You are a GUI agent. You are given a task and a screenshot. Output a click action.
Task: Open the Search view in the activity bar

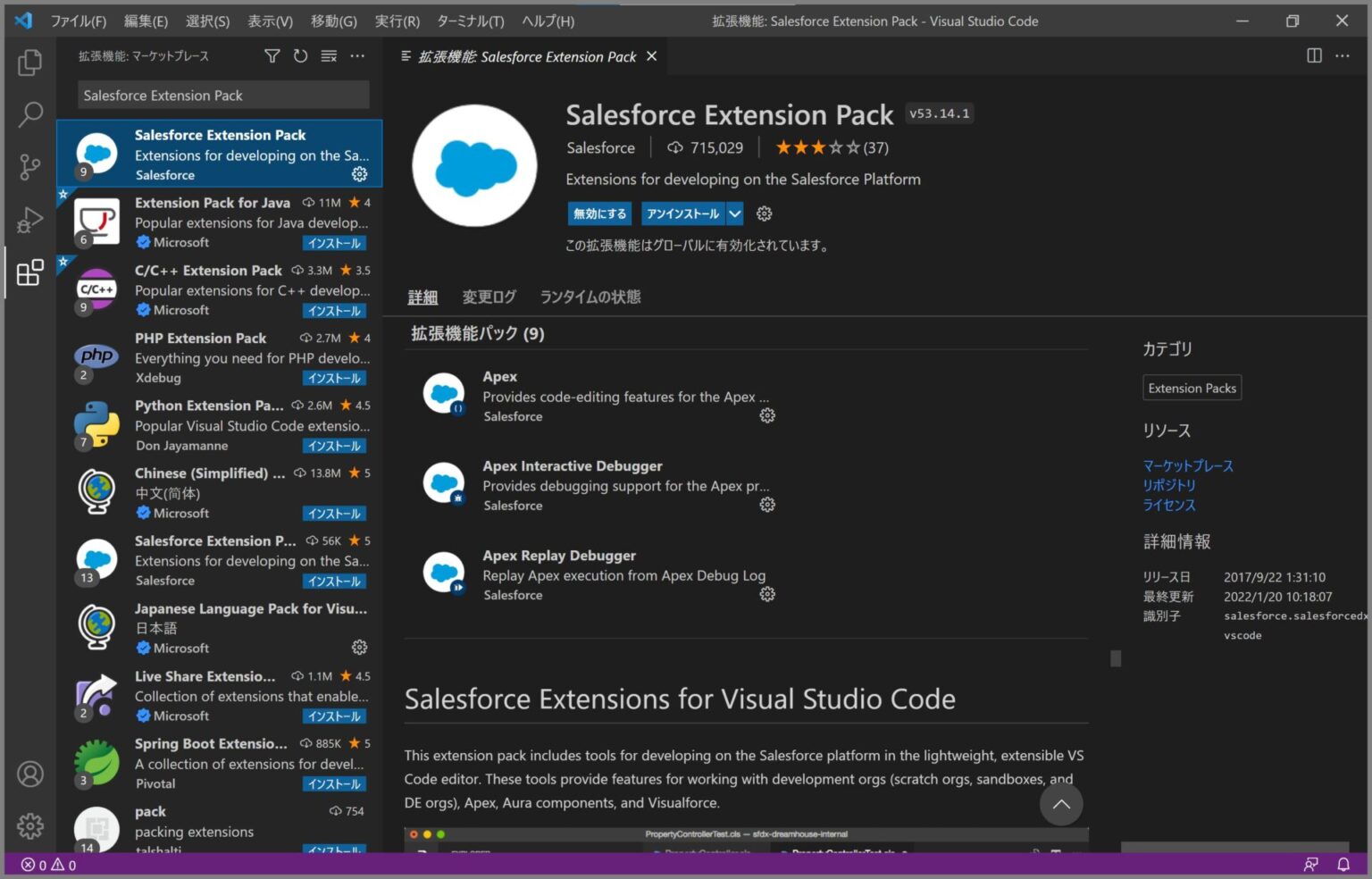pos(30,115)
